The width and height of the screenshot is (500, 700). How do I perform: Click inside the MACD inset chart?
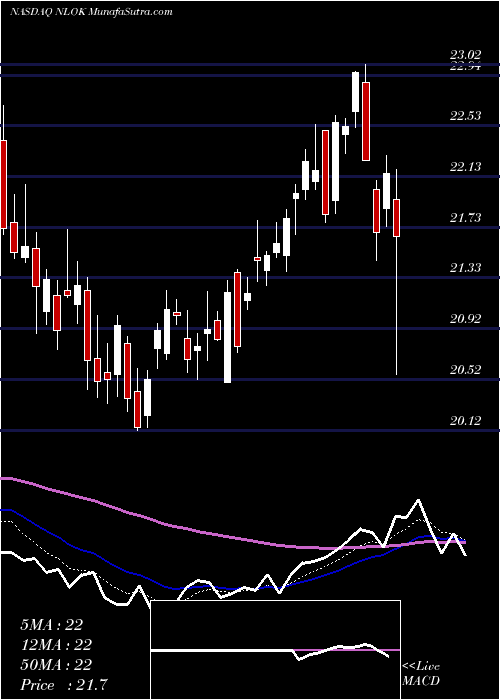pyautogui.click(x=275, y=650)
